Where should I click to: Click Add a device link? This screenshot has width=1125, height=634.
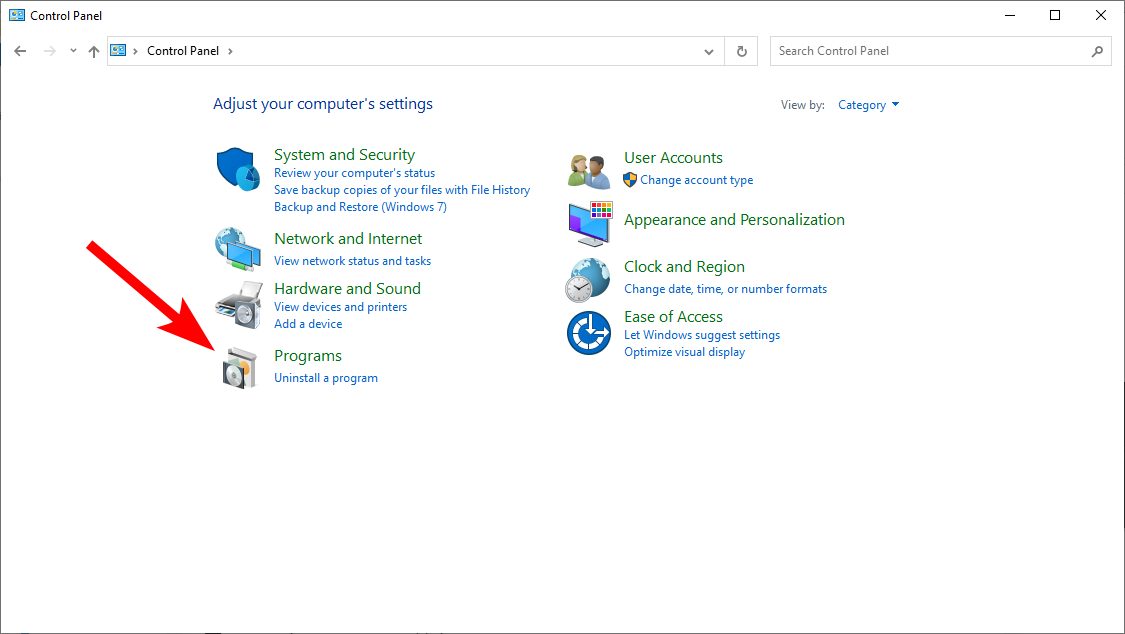click(308, 324)
